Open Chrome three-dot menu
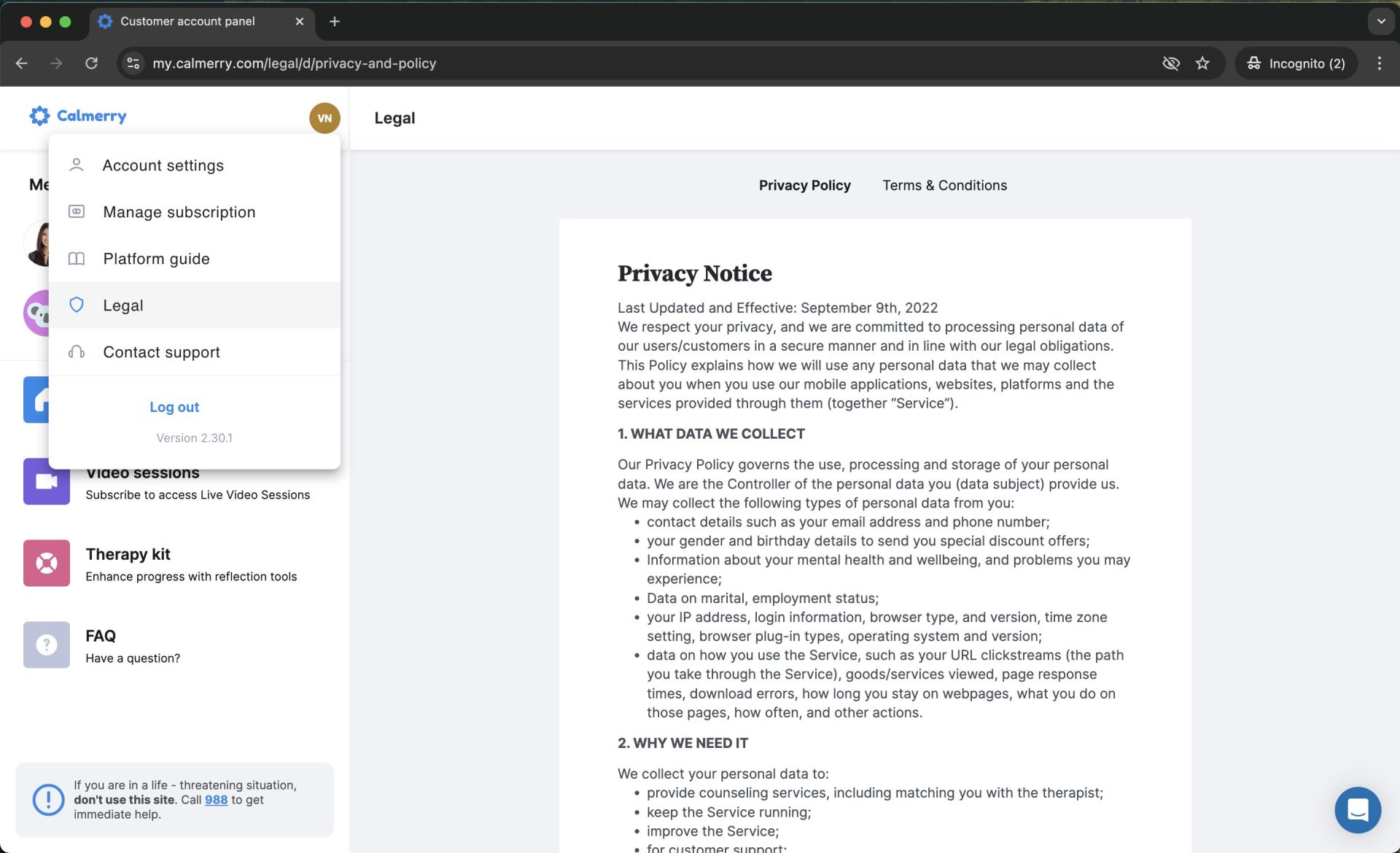This screenshot has width=1400, height=853. (x=1379, y=63)
